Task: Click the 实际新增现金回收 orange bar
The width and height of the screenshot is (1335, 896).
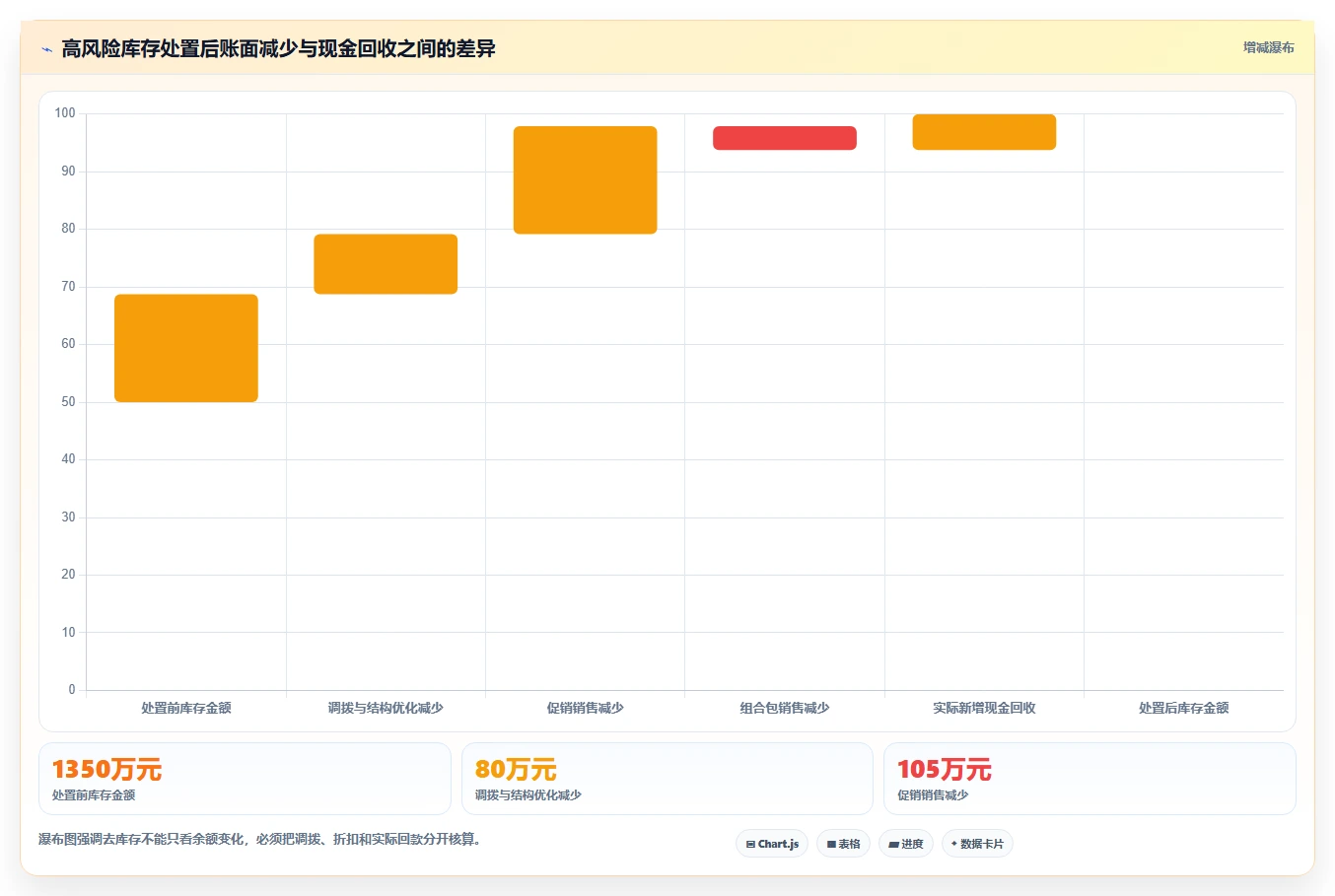Action: coord(984,132)
